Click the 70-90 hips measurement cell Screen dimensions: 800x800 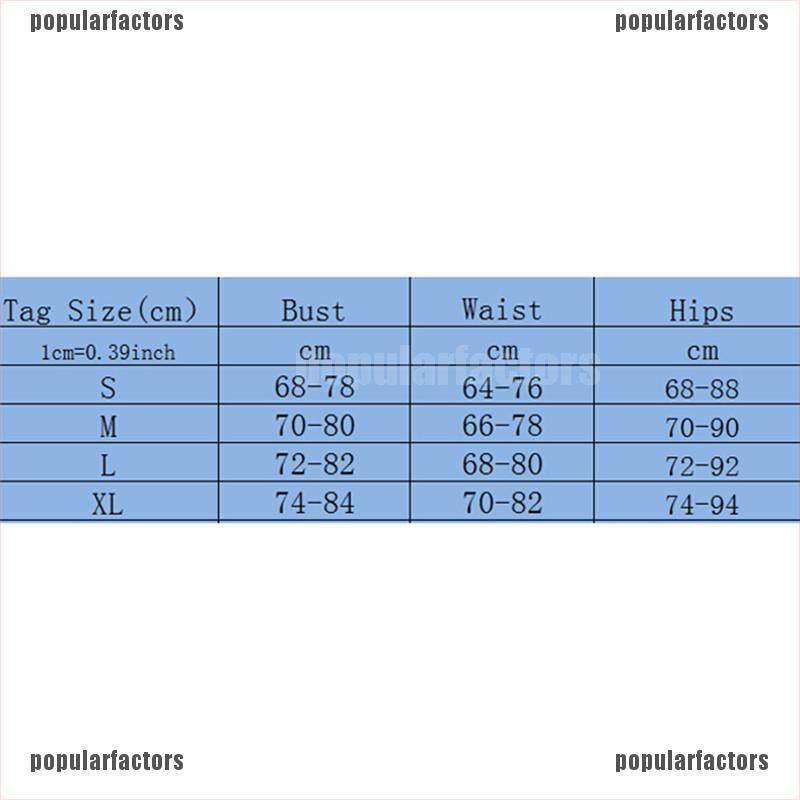pos(702,428)
